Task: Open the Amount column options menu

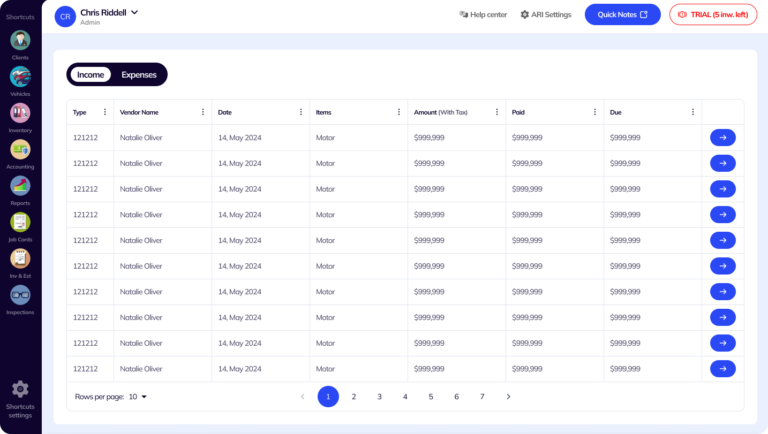Action: (497, 112)
